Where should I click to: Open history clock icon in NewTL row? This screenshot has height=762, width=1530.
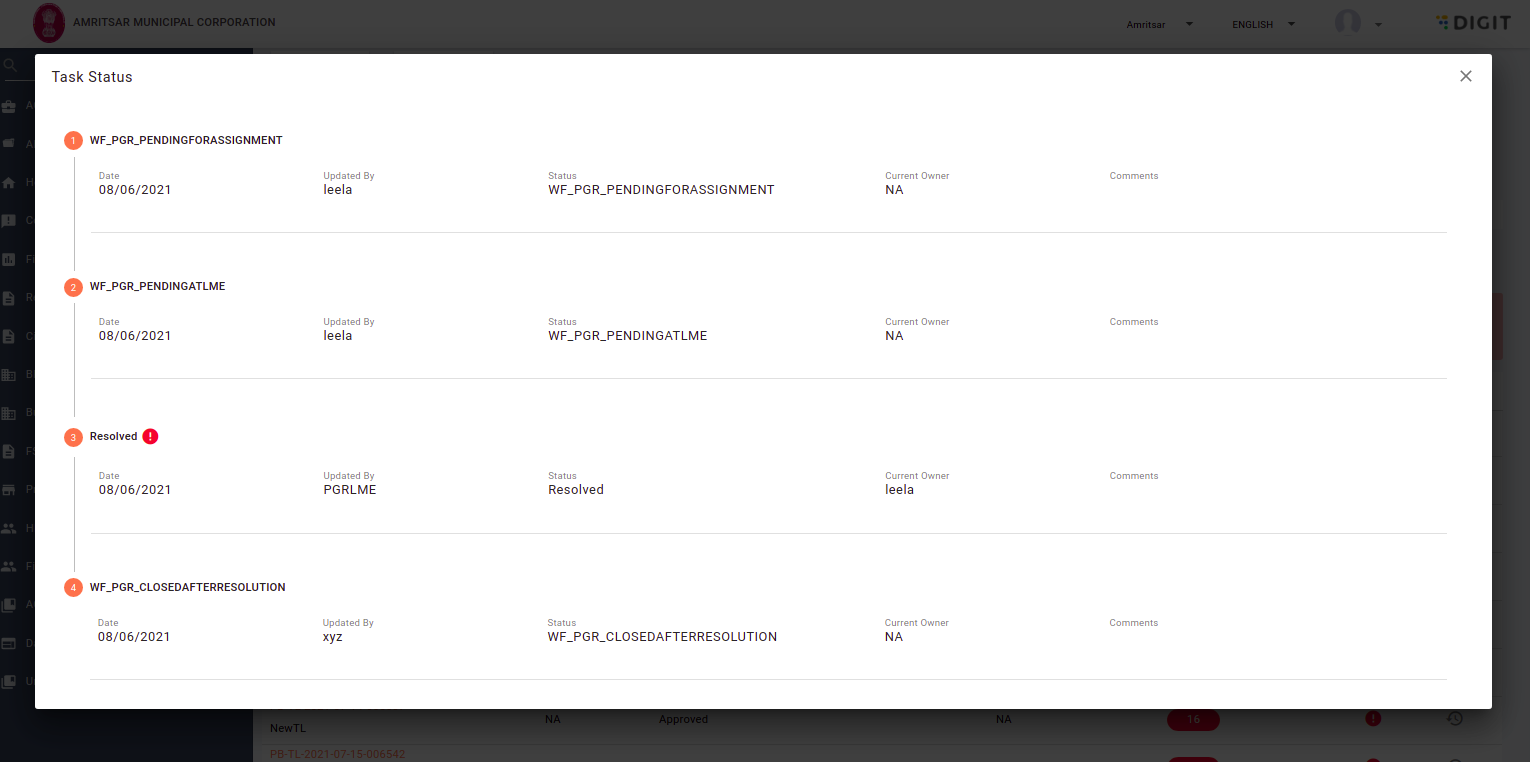pyautogui.click(x=1455, y=718)
